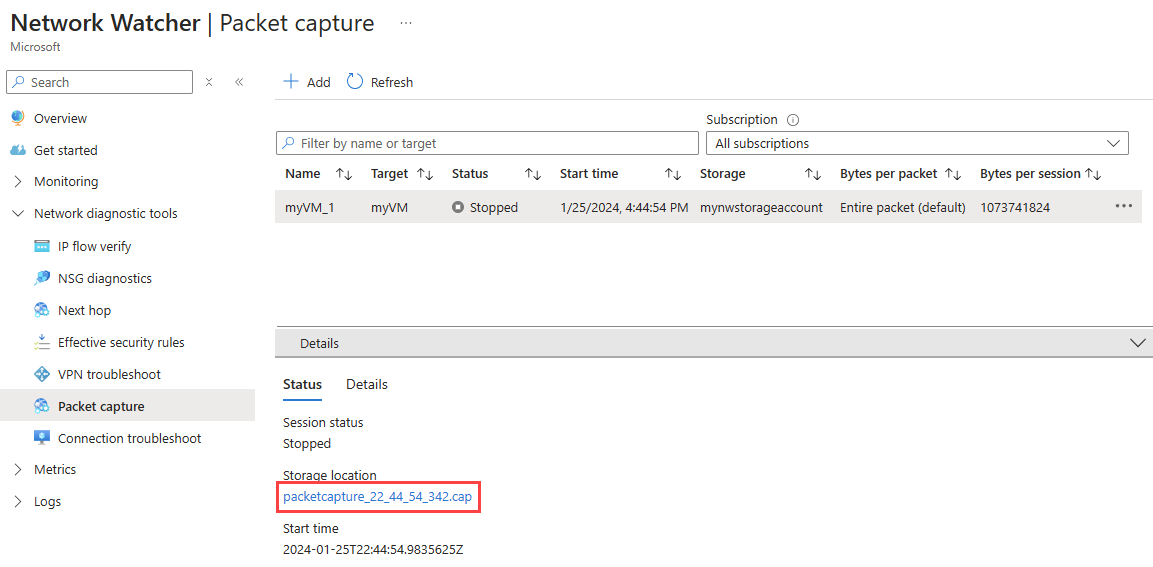Collapse Network diagnostic tools section
The height and width of the screenshot is (567, 1153).
point(18,214)
